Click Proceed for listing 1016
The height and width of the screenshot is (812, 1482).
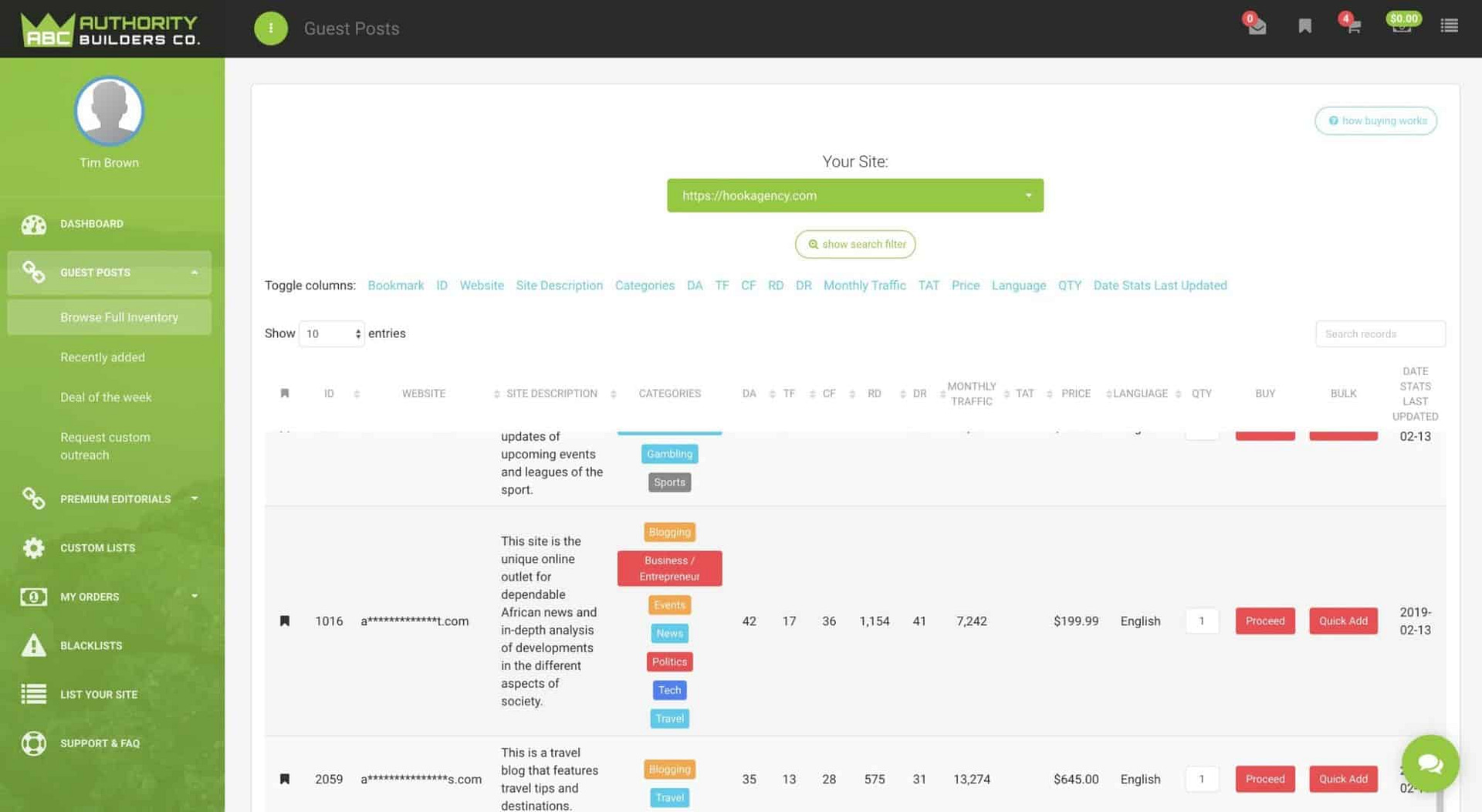click(x=1264, y=621)
